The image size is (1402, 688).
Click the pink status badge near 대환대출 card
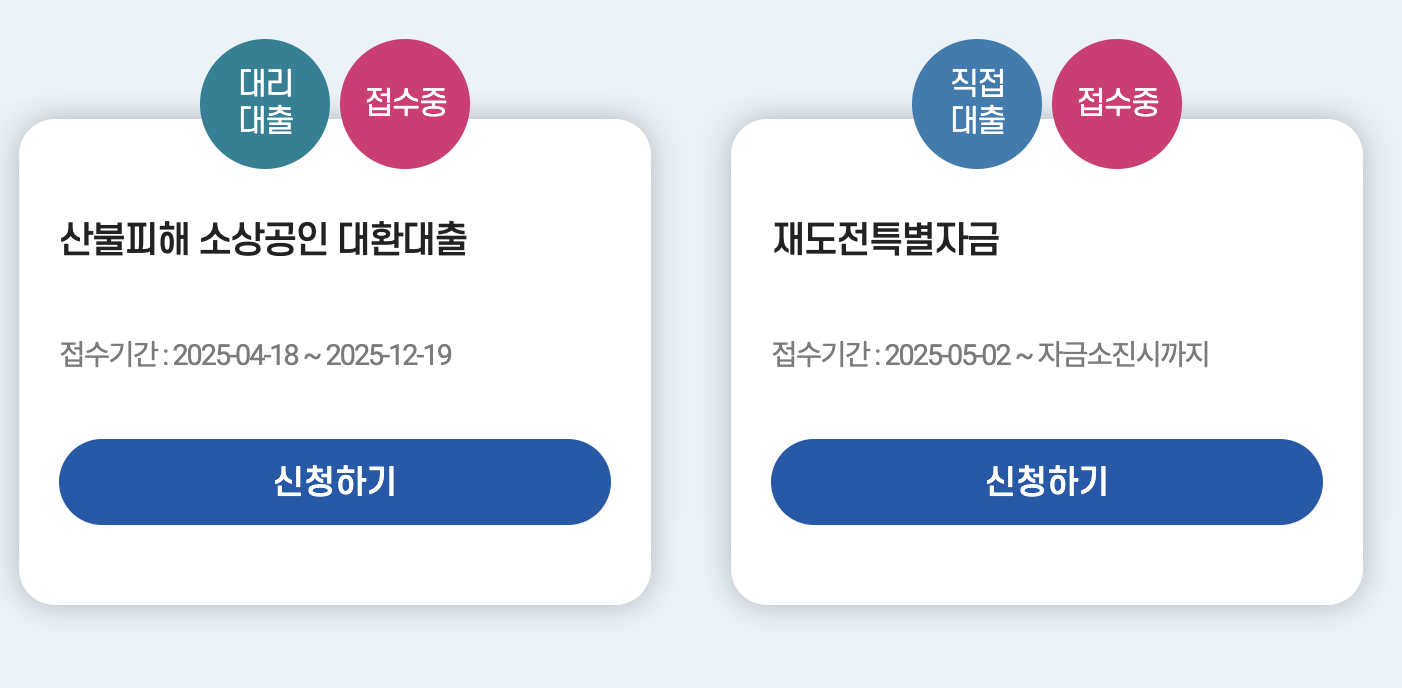tap(404, 103)
